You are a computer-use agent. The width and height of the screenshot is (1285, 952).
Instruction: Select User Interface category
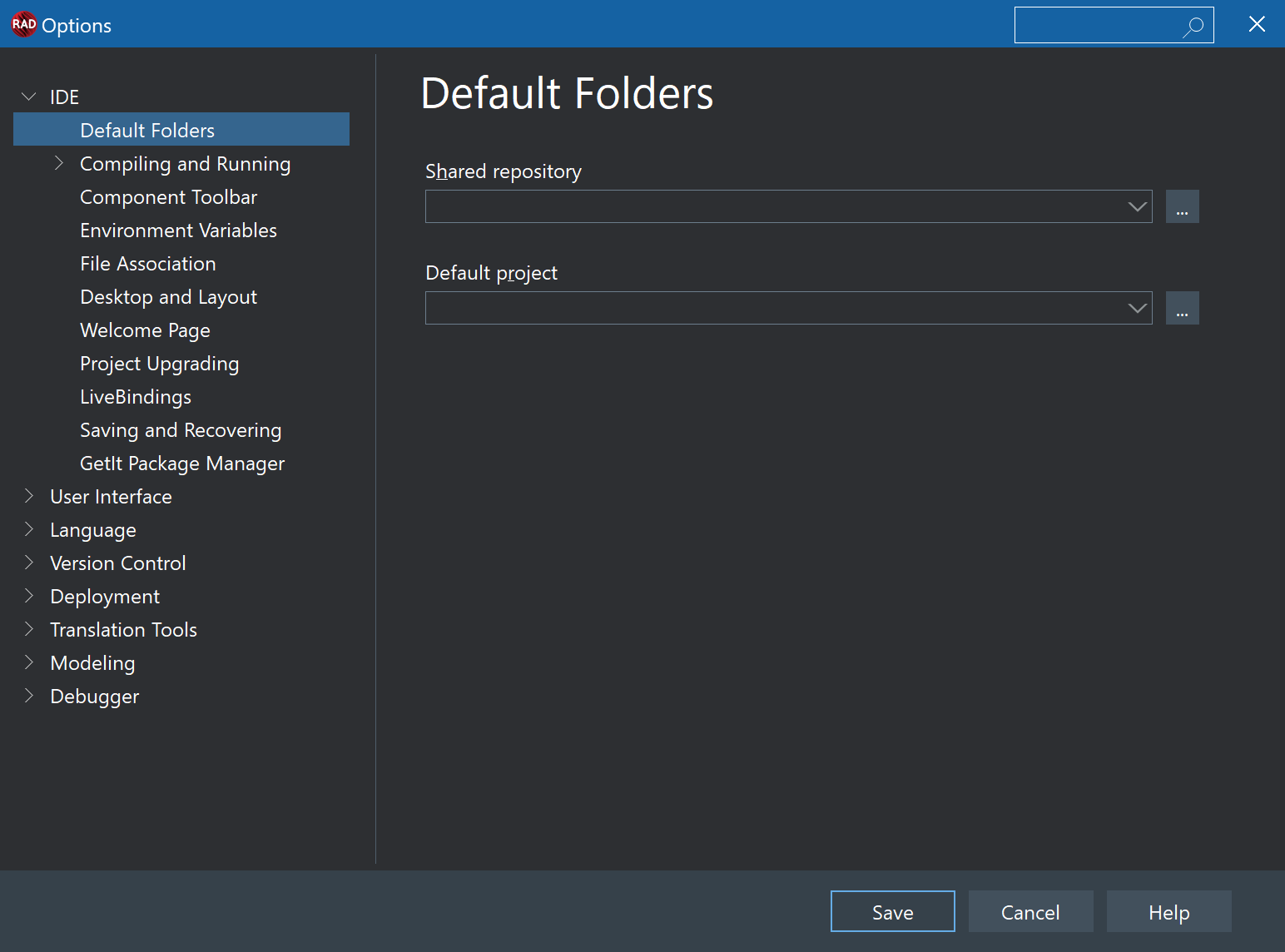(111, 497)
